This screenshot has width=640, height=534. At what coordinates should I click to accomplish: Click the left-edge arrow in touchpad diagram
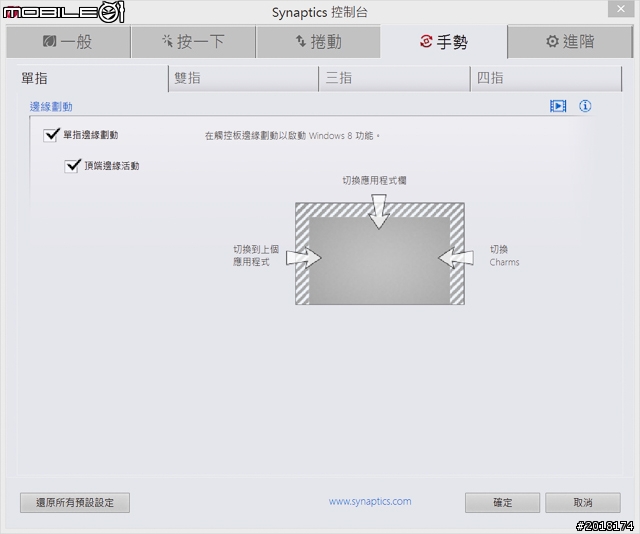[304, 258]
